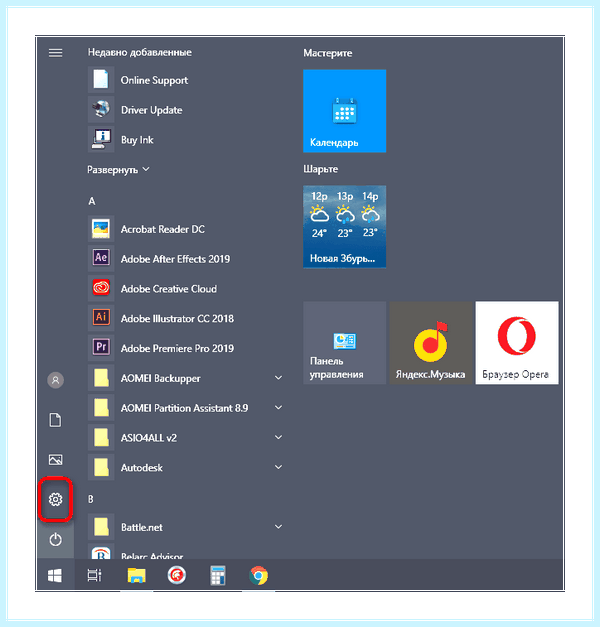Click letter A section header

pos(92,201)
